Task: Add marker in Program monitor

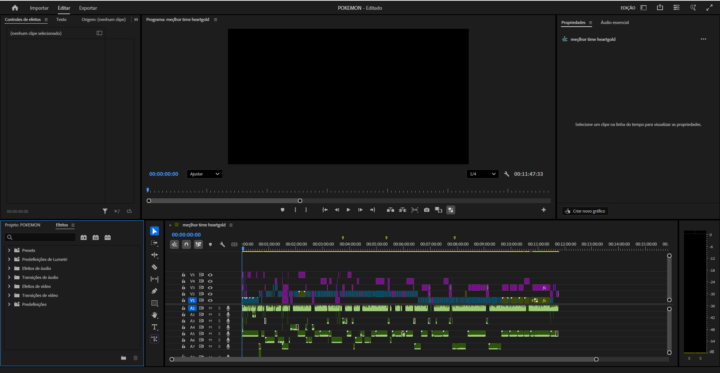Action: pyautogui.click(x=282, y=210)
